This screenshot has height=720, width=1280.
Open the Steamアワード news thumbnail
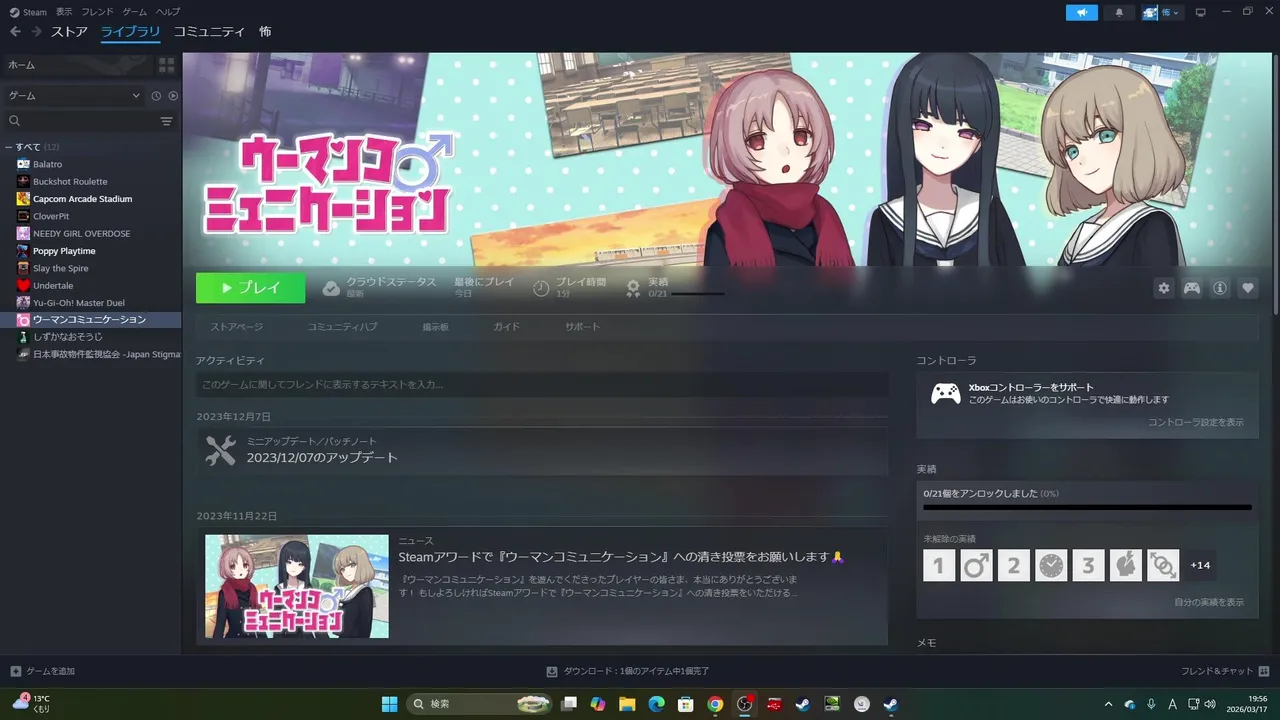click(297, 586)
